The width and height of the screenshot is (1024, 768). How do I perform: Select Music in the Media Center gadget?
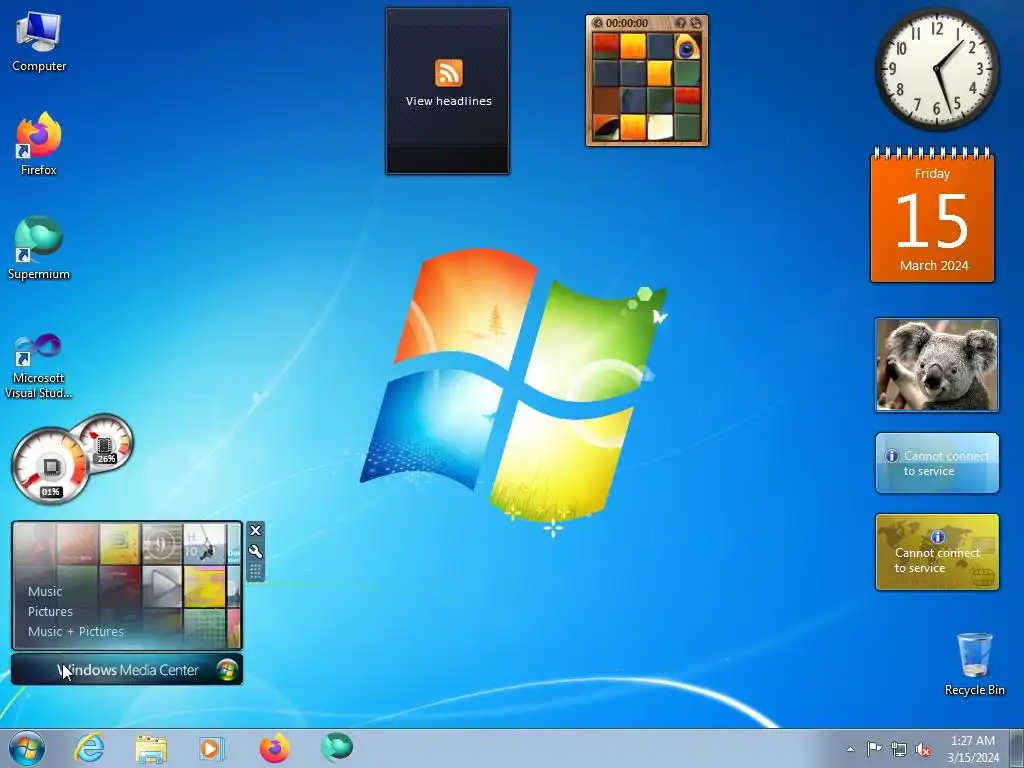click(x=45, y=592)
